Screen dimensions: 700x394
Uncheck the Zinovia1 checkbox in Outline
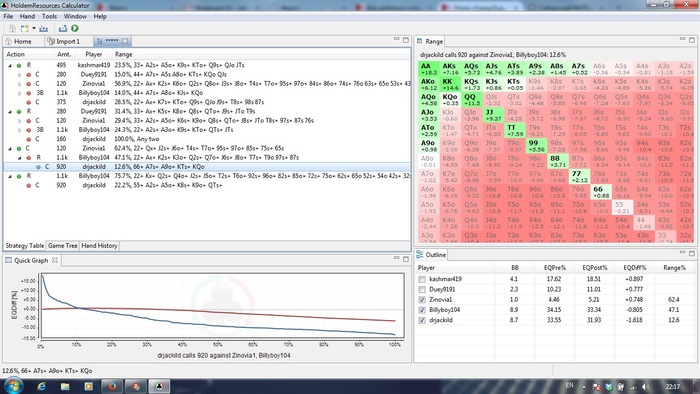422,300
